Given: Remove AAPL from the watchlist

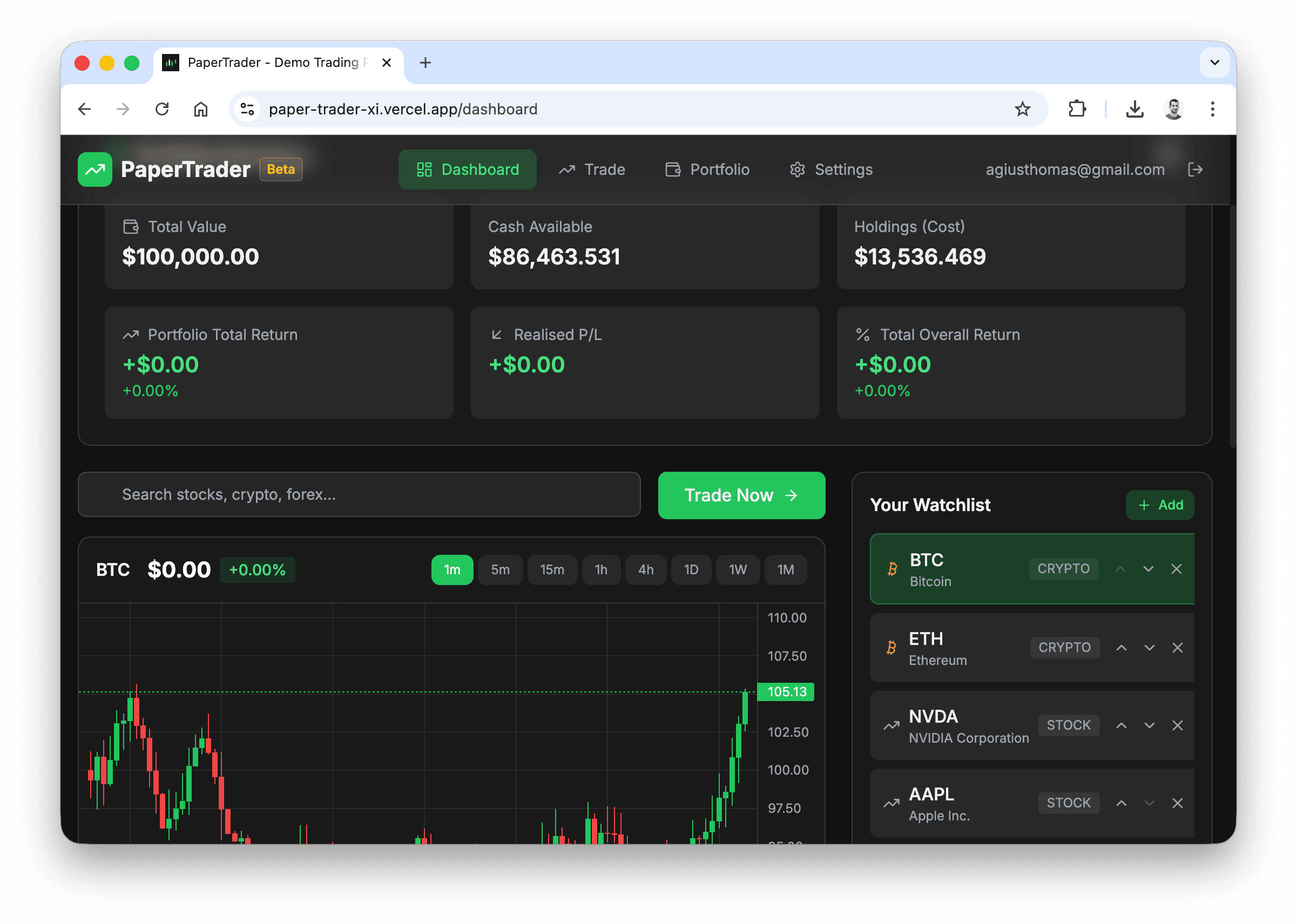Looking at the screenshot, I should [x=1177, y=803].
